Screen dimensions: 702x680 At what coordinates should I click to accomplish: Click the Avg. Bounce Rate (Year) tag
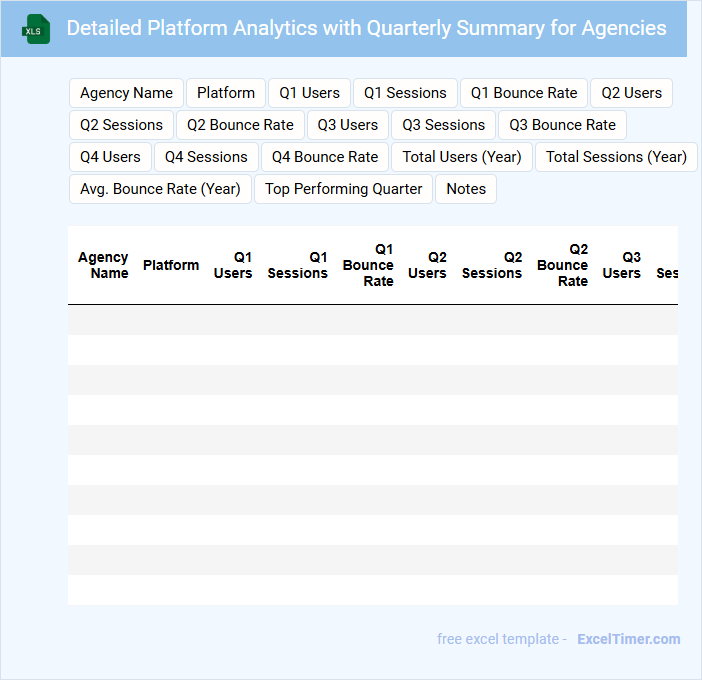(x=160, y=189)
